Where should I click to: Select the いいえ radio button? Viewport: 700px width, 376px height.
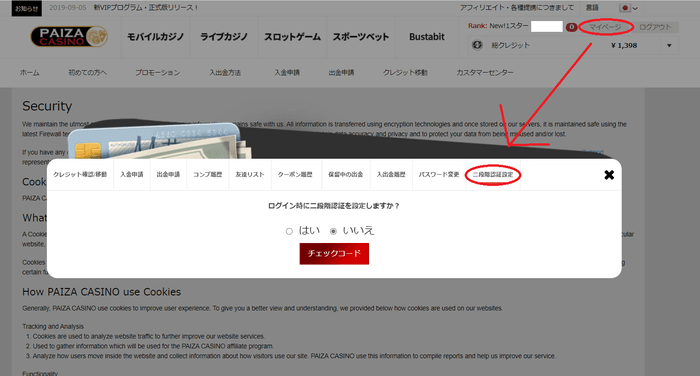coord(333,231)
